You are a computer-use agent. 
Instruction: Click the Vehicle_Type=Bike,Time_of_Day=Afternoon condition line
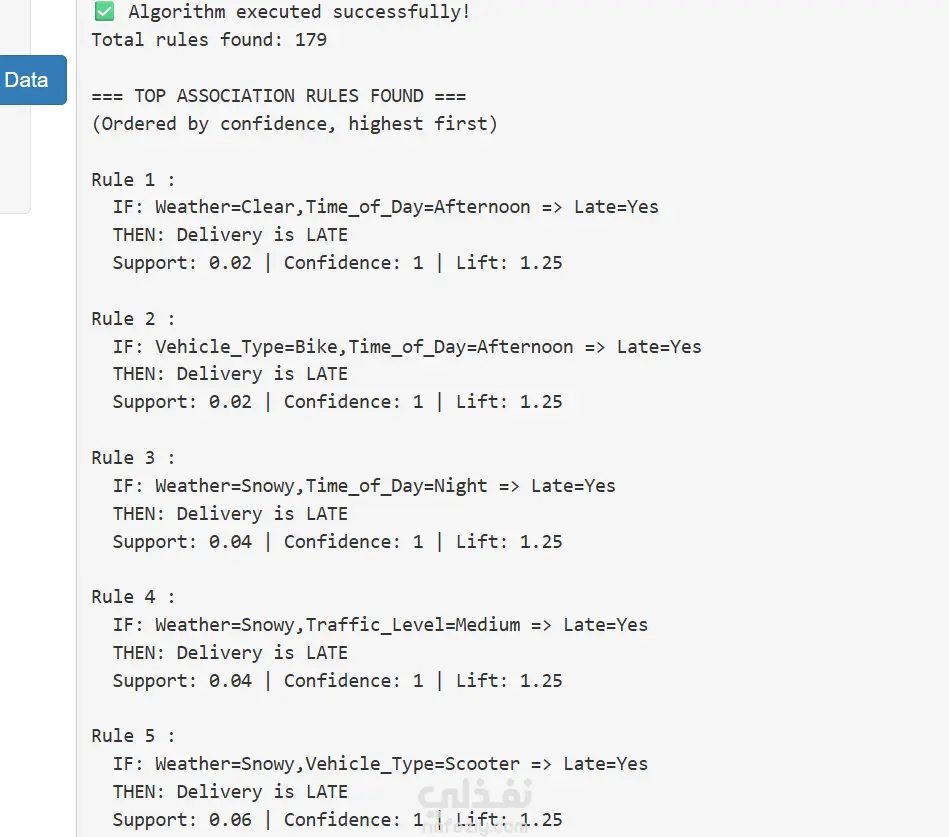tap(407, 347)
